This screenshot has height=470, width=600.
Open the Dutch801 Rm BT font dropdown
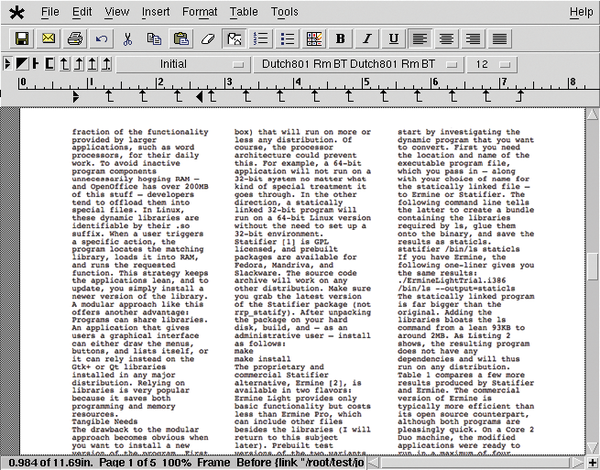click(x=346, y=64)
